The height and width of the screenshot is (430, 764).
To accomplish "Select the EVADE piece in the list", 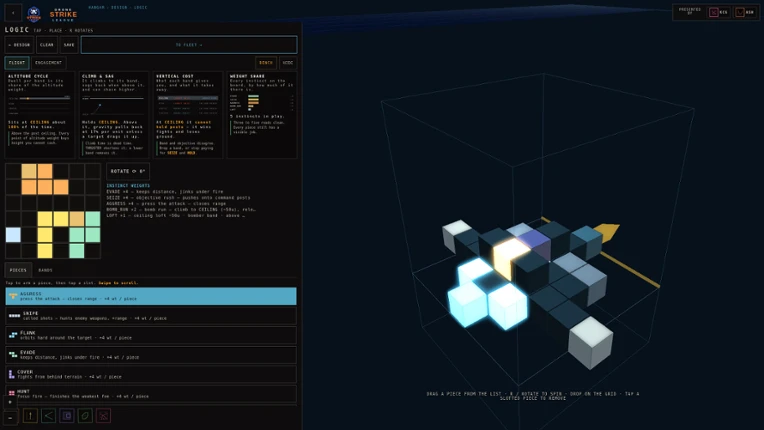I will click(x=151, y=355).
